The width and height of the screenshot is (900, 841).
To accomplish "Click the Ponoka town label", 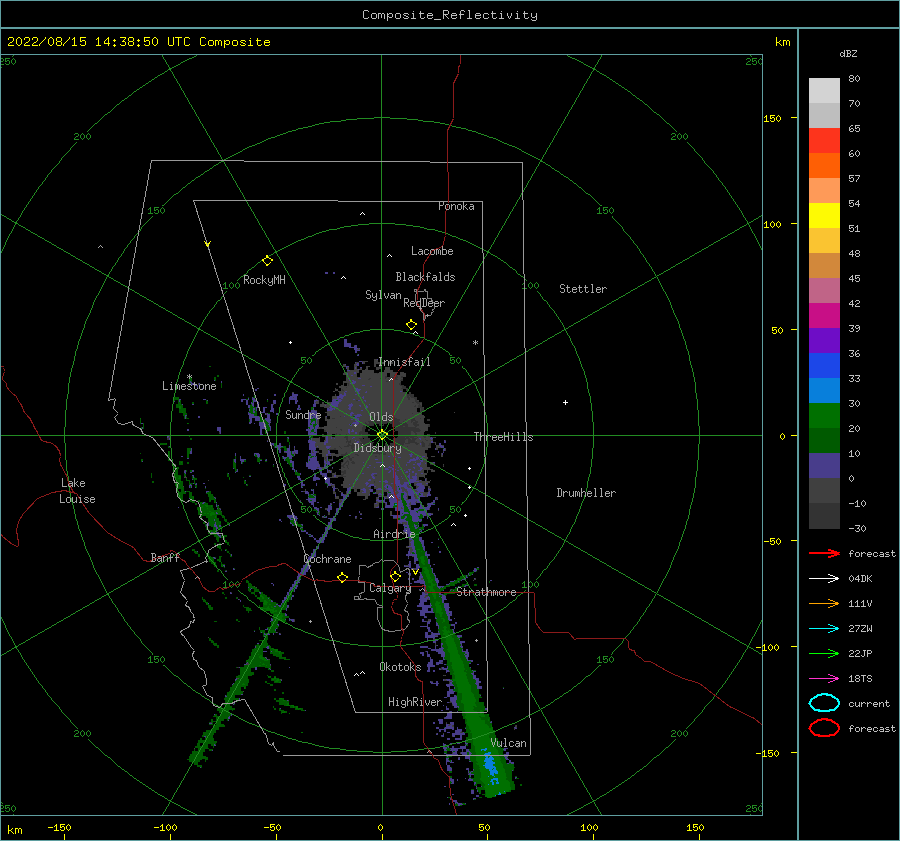I will click(456, 206).
